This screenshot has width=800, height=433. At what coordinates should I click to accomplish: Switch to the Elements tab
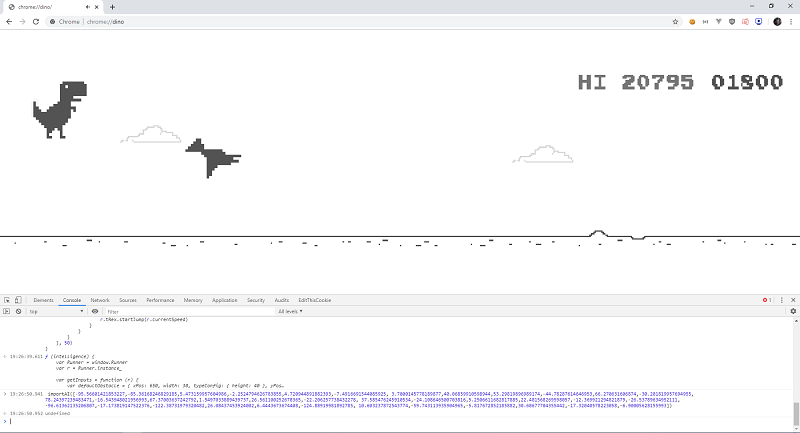point(43,300)
